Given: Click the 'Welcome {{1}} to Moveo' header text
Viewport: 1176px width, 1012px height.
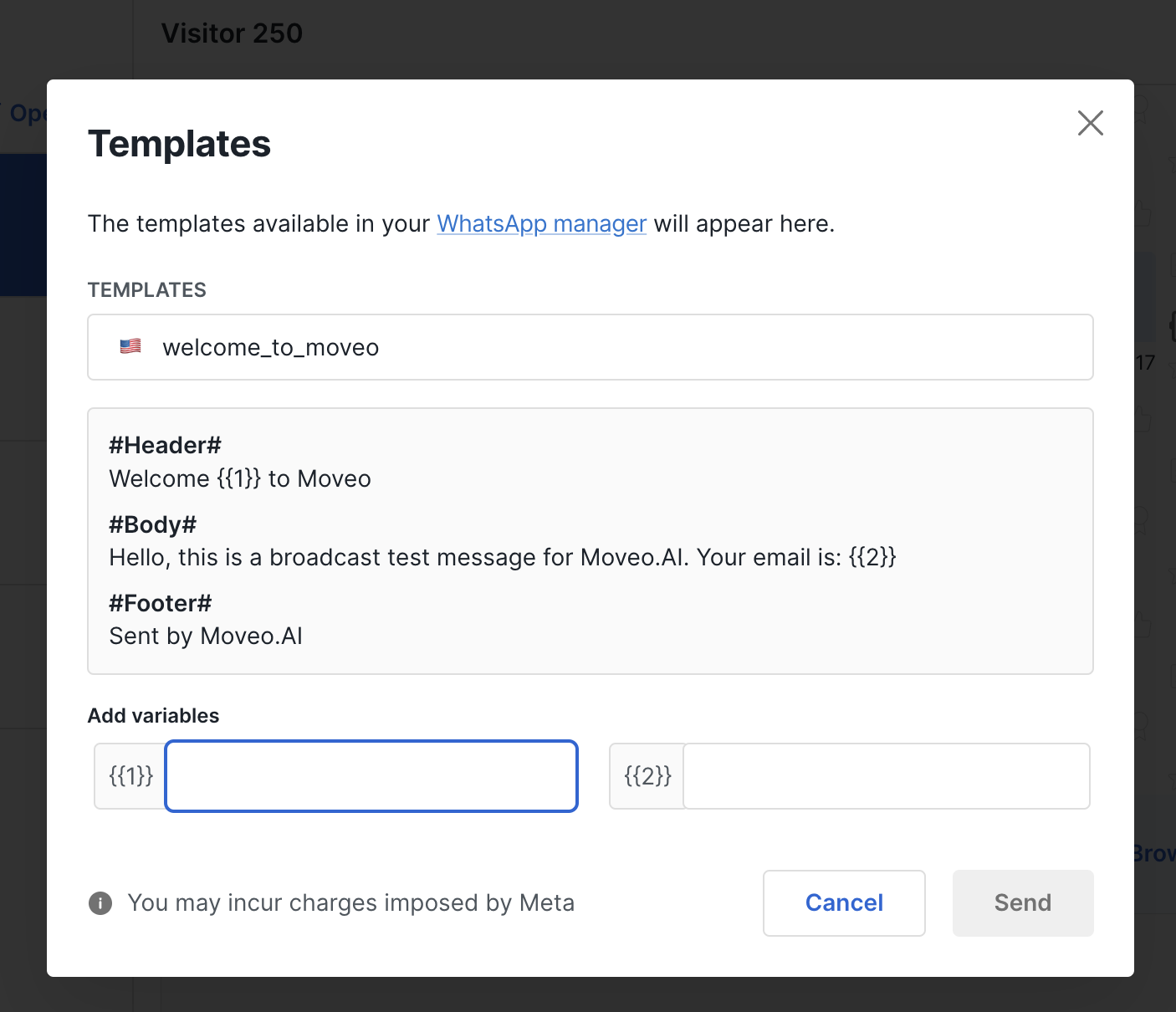Looking at the screenshot, I should point(240,478).
